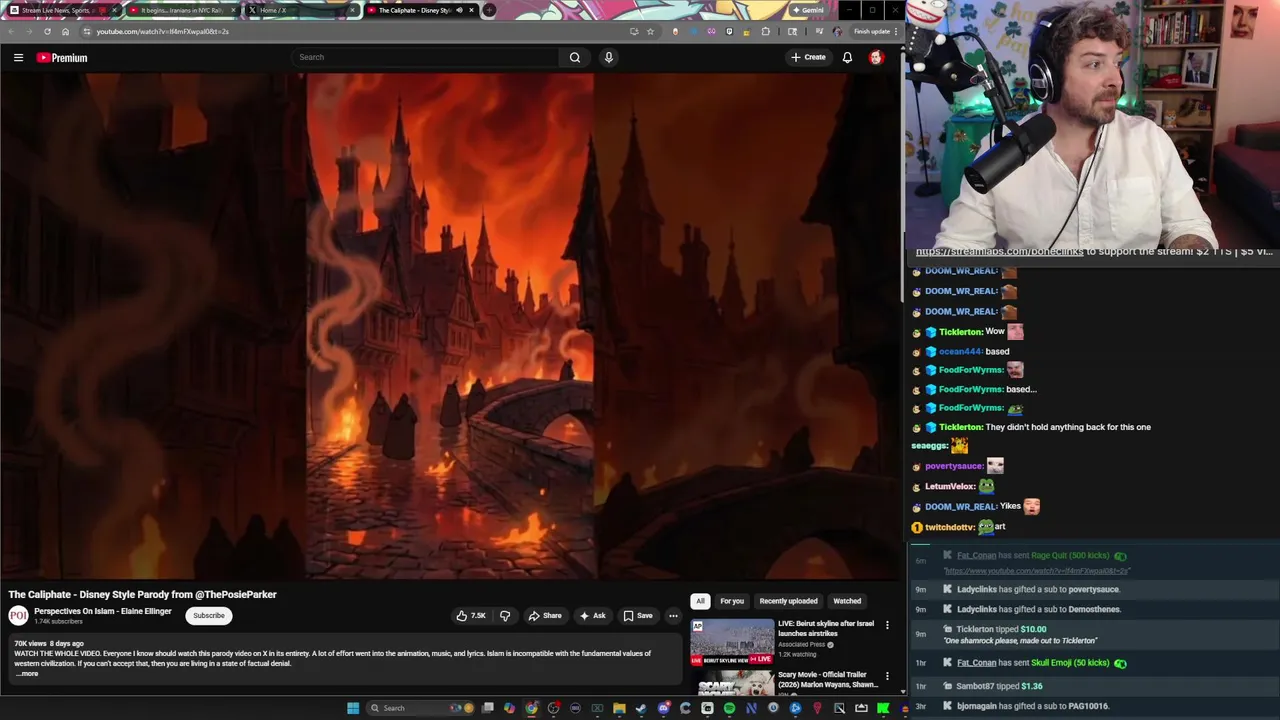This screenshot has width=1280, height=720.
Task: Click bjomagain gifted sub to PAG10016 event
Action: pos(1032,706)
